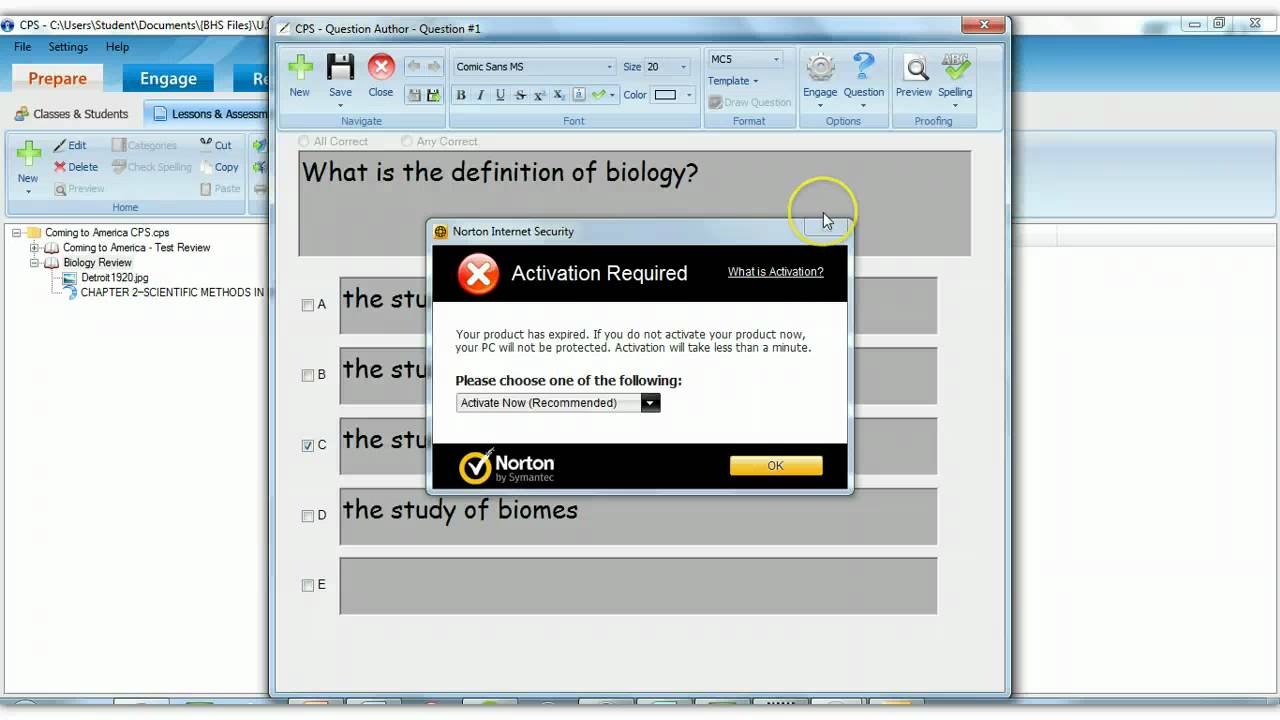1280x720 pixels.
Task: Click the big green New icon in Home group
Action: pos(28,153)
